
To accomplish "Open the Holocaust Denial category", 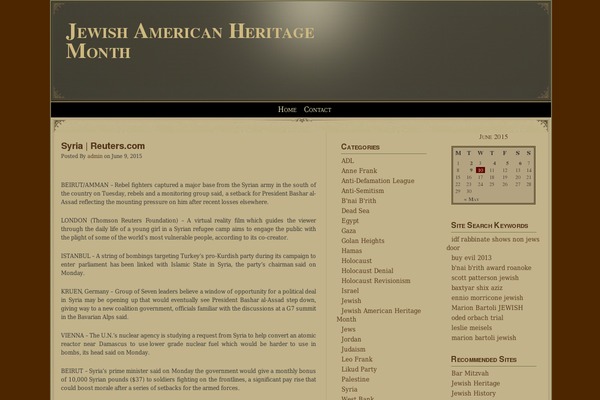I will 367,271.
